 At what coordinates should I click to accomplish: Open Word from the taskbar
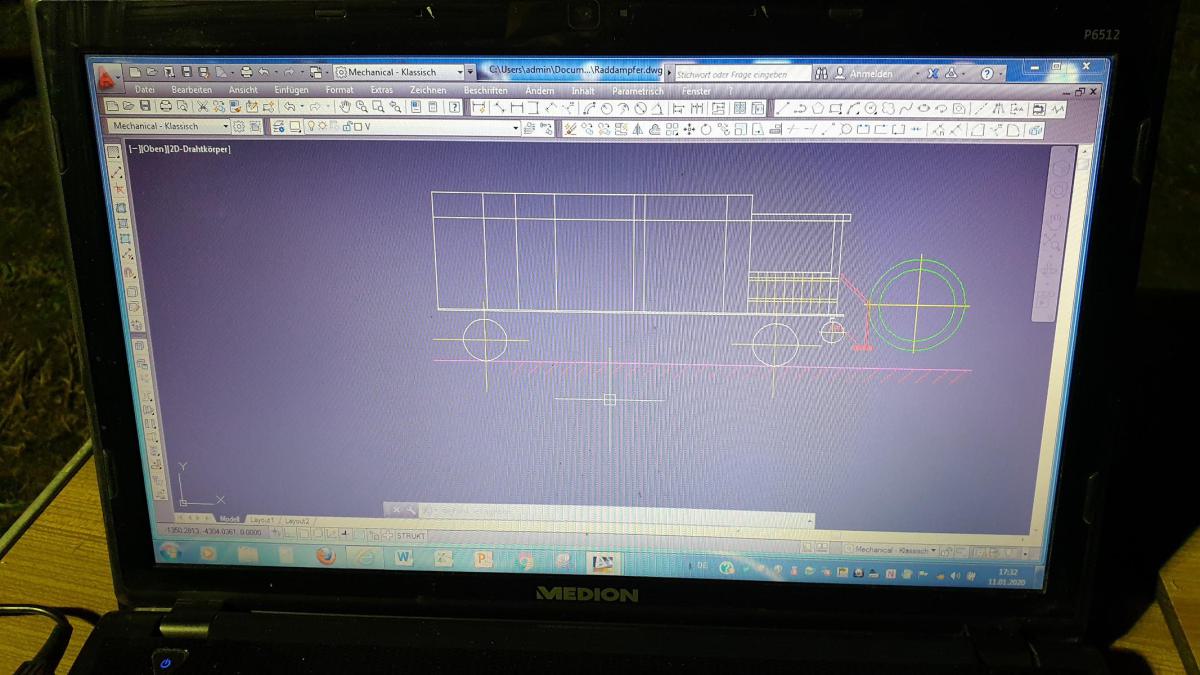tap(403, 557)
